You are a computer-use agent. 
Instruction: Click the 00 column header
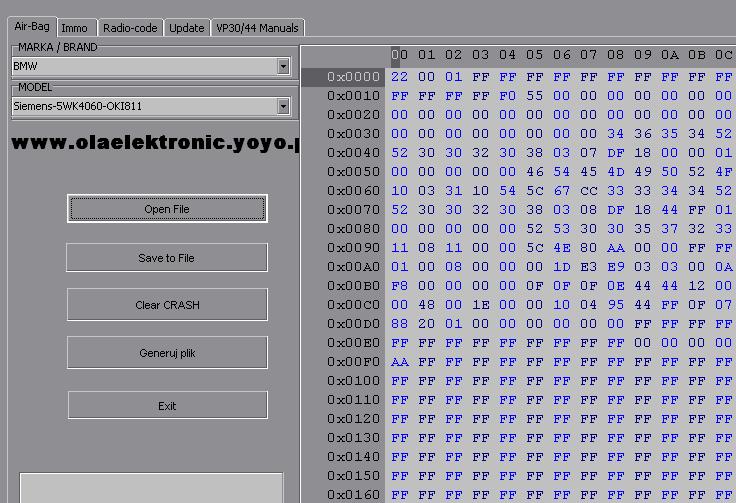tap(399, 55)
